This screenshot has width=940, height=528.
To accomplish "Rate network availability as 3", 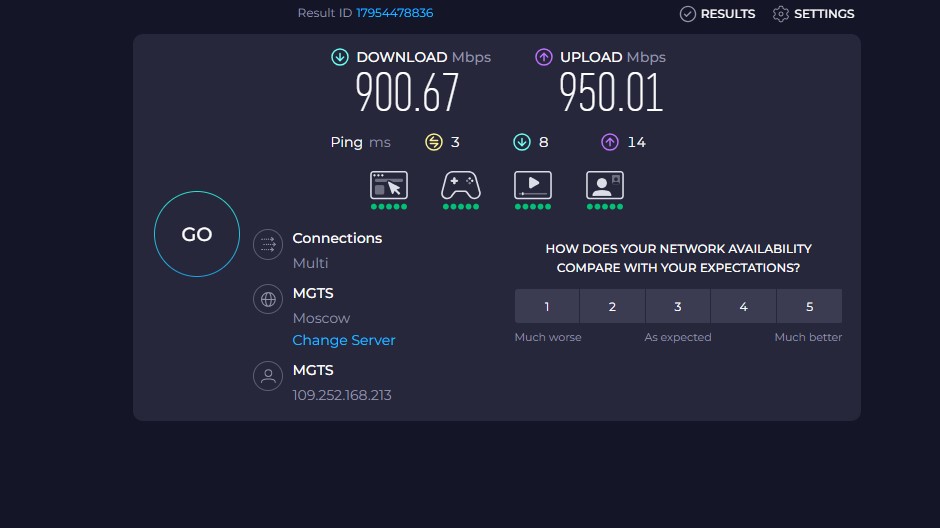I will (x=678, y=306).
